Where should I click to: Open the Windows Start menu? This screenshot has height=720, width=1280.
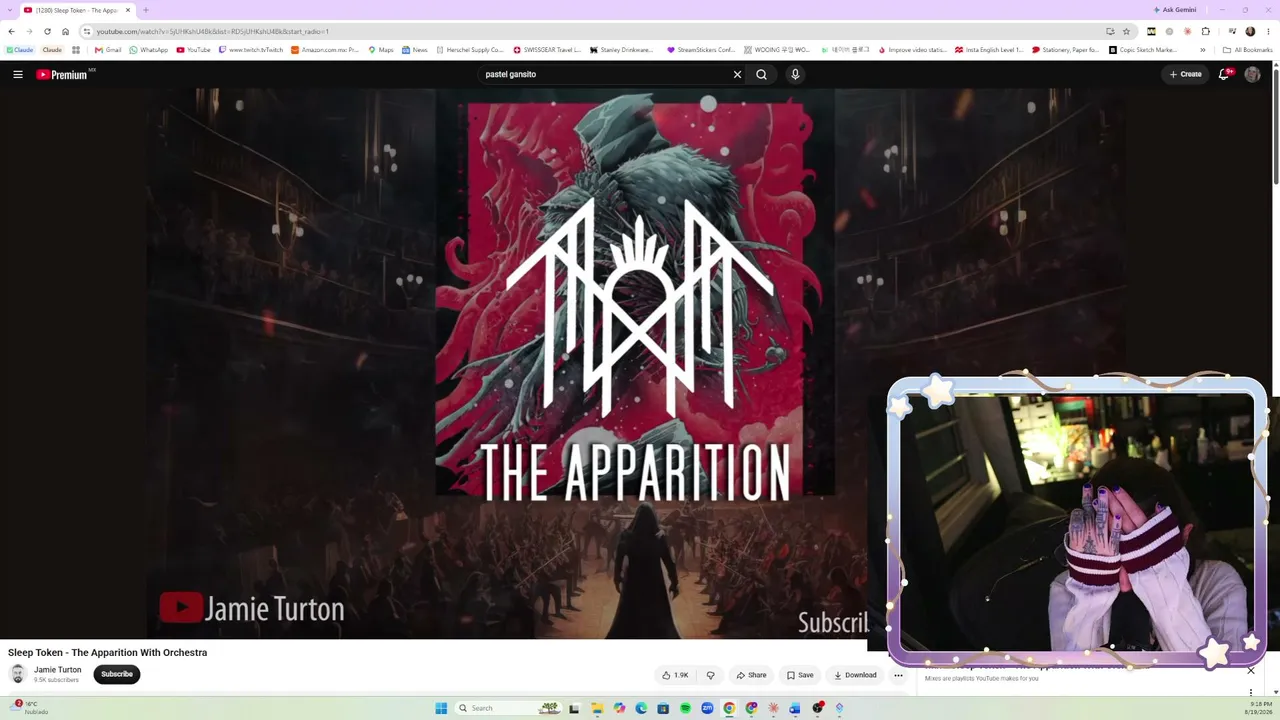441,708
